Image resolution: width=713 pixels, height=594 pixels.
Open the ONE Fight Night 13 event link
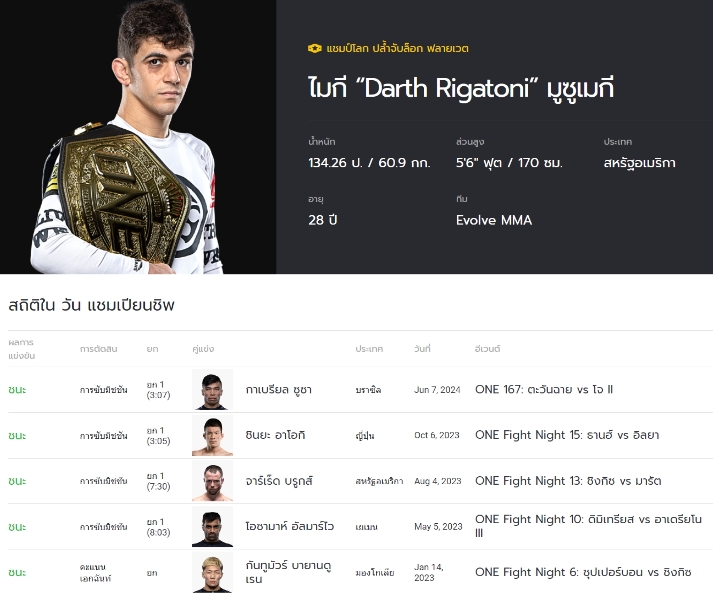(568, 481)
